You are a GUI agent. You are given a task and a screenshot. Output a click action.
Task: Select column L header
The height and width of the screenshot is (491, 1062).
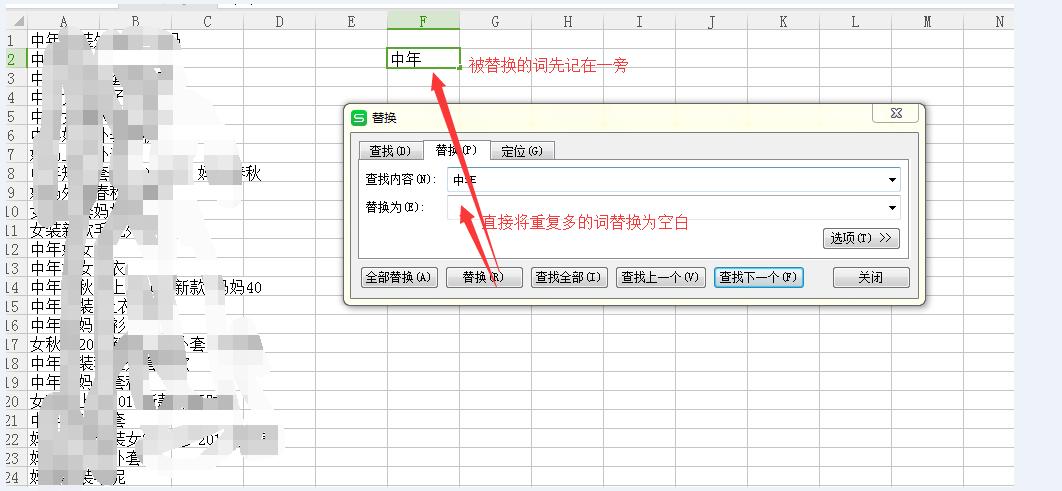pyautogui.click(x=855, y=22)
